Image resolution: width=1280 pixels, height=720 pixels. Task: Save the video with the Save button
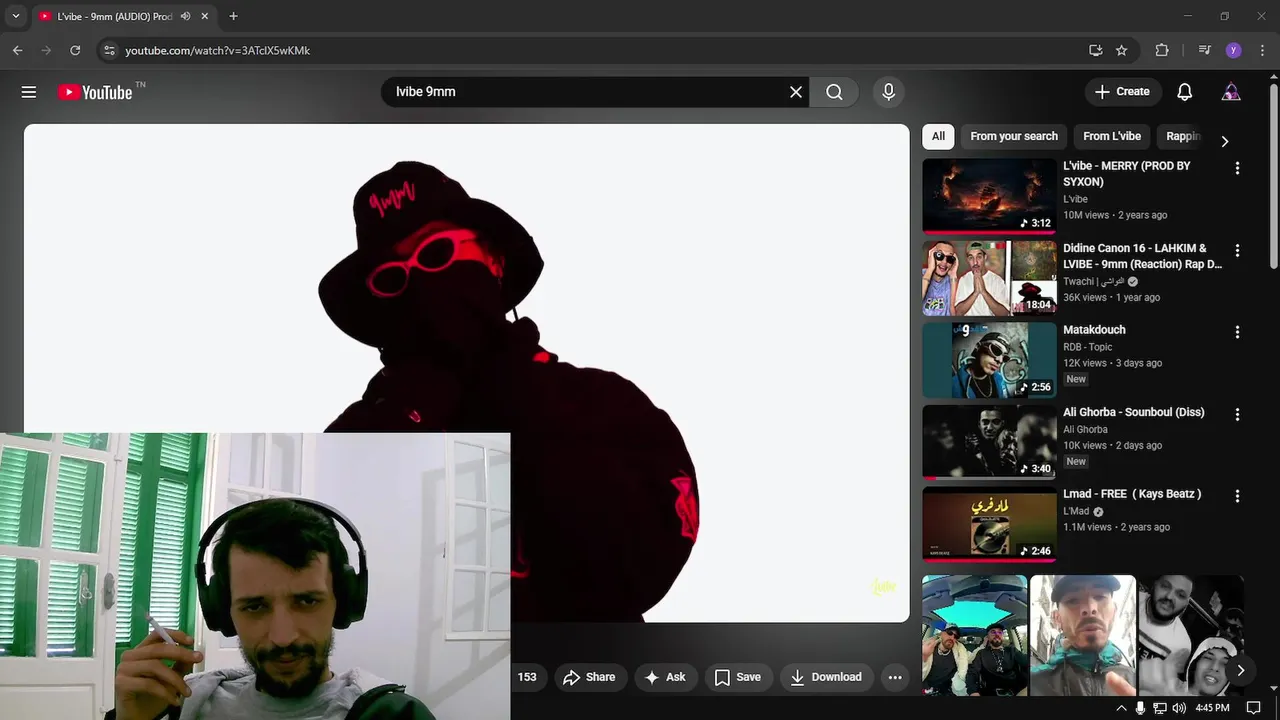(737, 677)
